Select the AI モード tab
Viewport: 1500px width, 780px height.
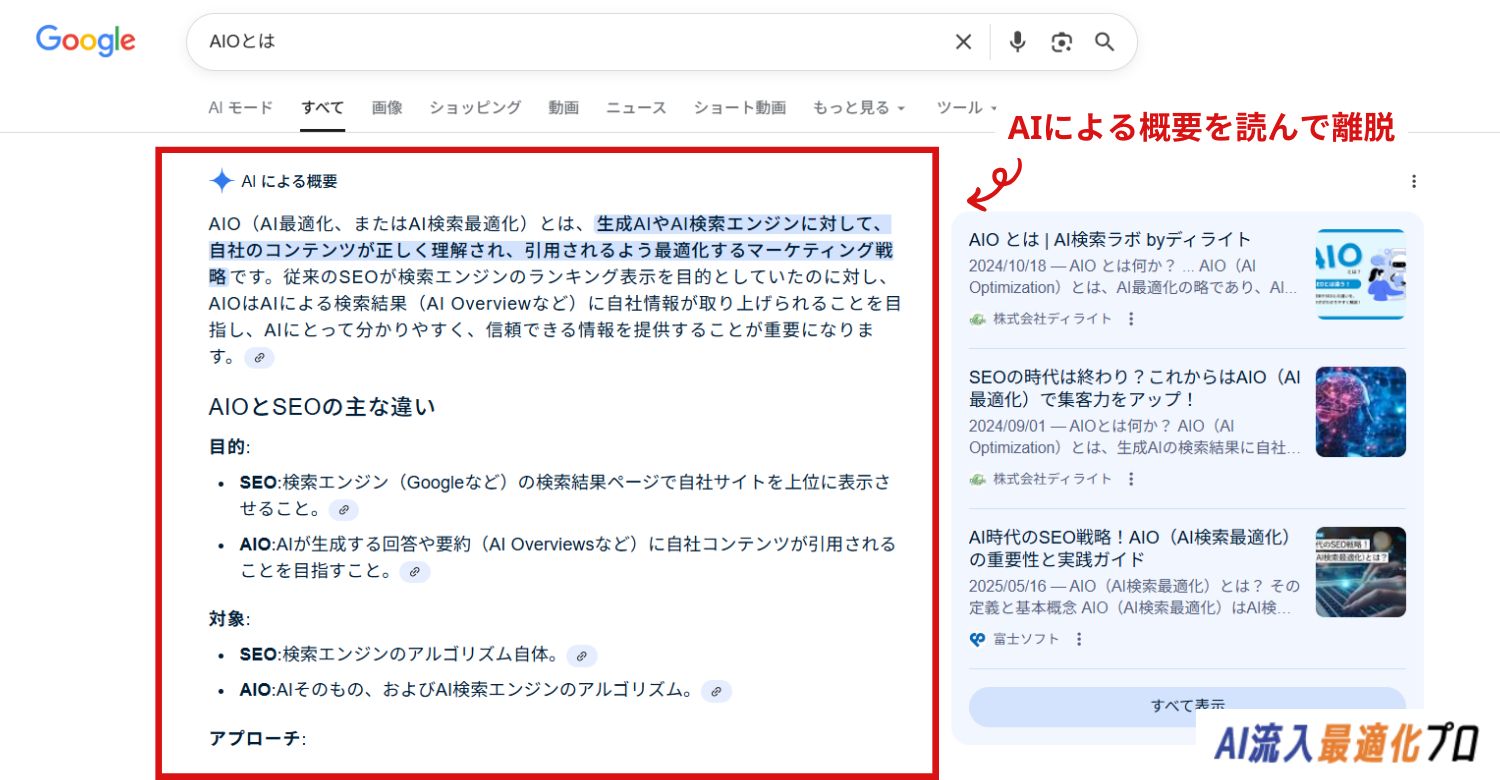coord(240,108)
